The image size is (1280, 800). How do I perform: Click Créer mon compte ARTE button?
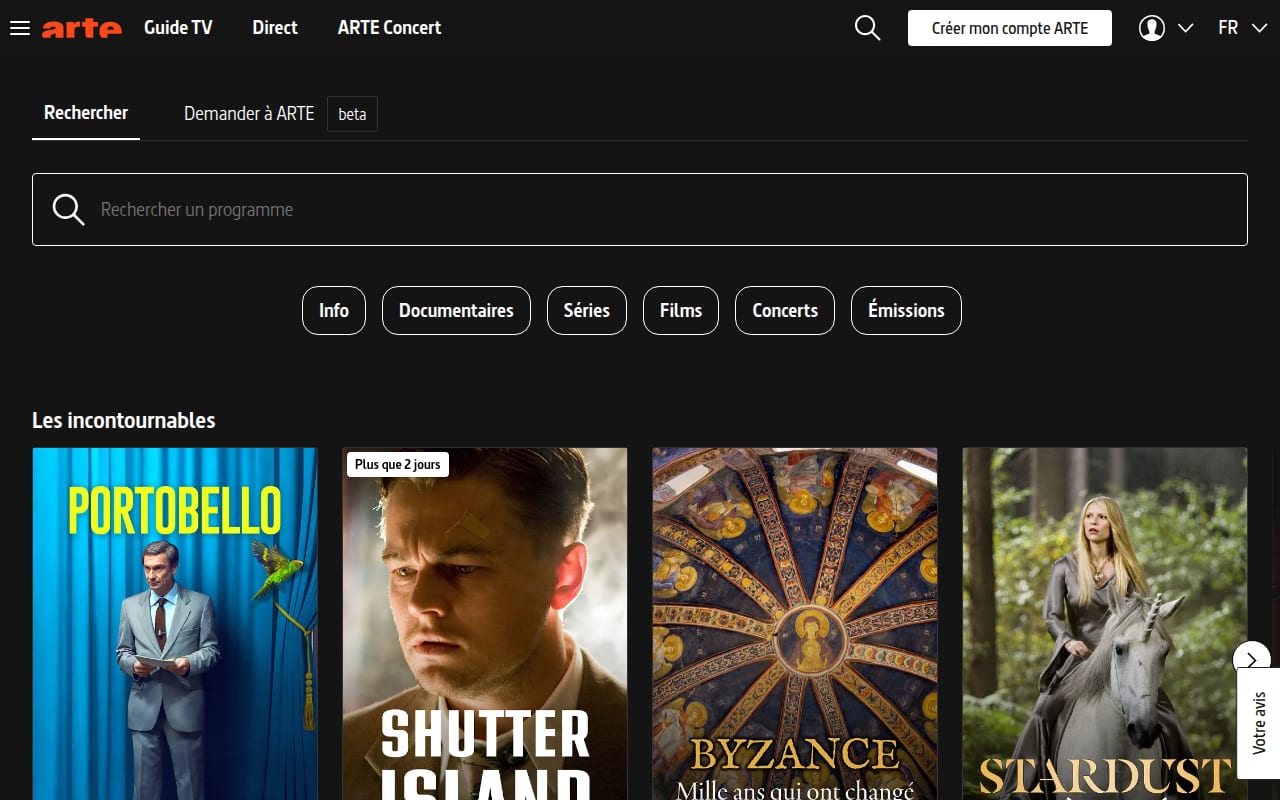pyautogui.click(x=1010, y=28)
